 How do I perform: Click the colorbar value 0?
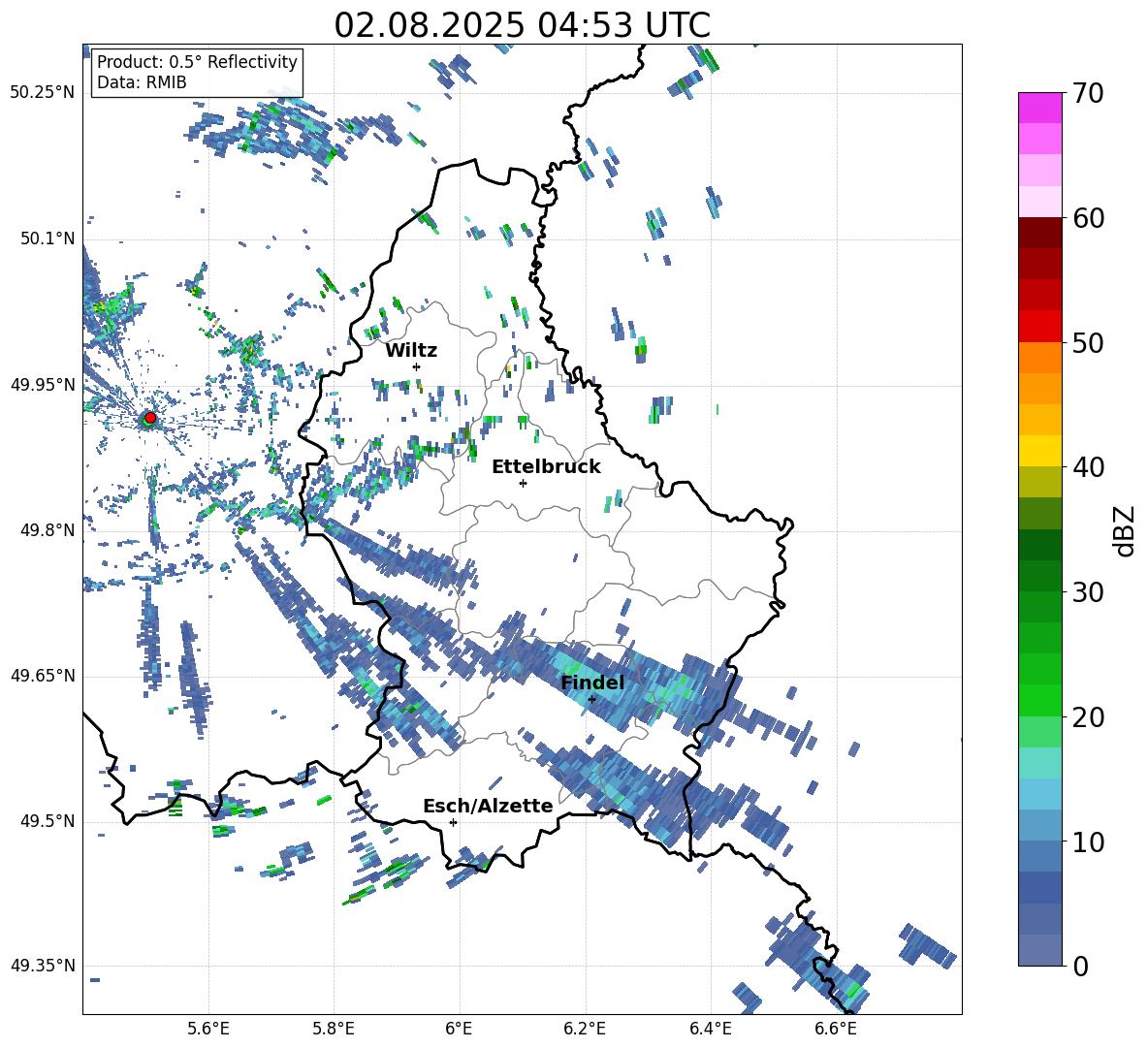coord(1080,966)
